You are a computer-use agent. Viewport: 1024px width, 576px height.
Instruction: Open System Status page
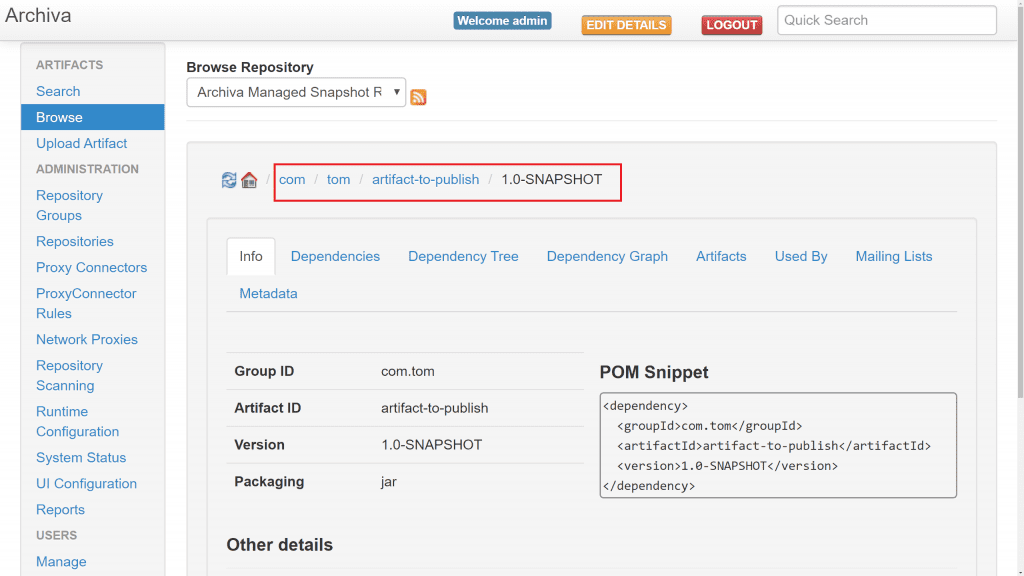click(81, 457)
